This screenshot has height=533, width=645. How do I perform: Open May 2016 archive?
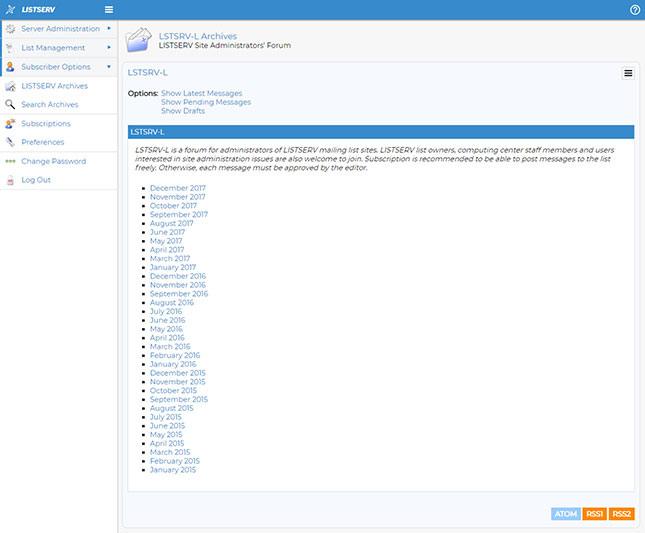point(166,329)
